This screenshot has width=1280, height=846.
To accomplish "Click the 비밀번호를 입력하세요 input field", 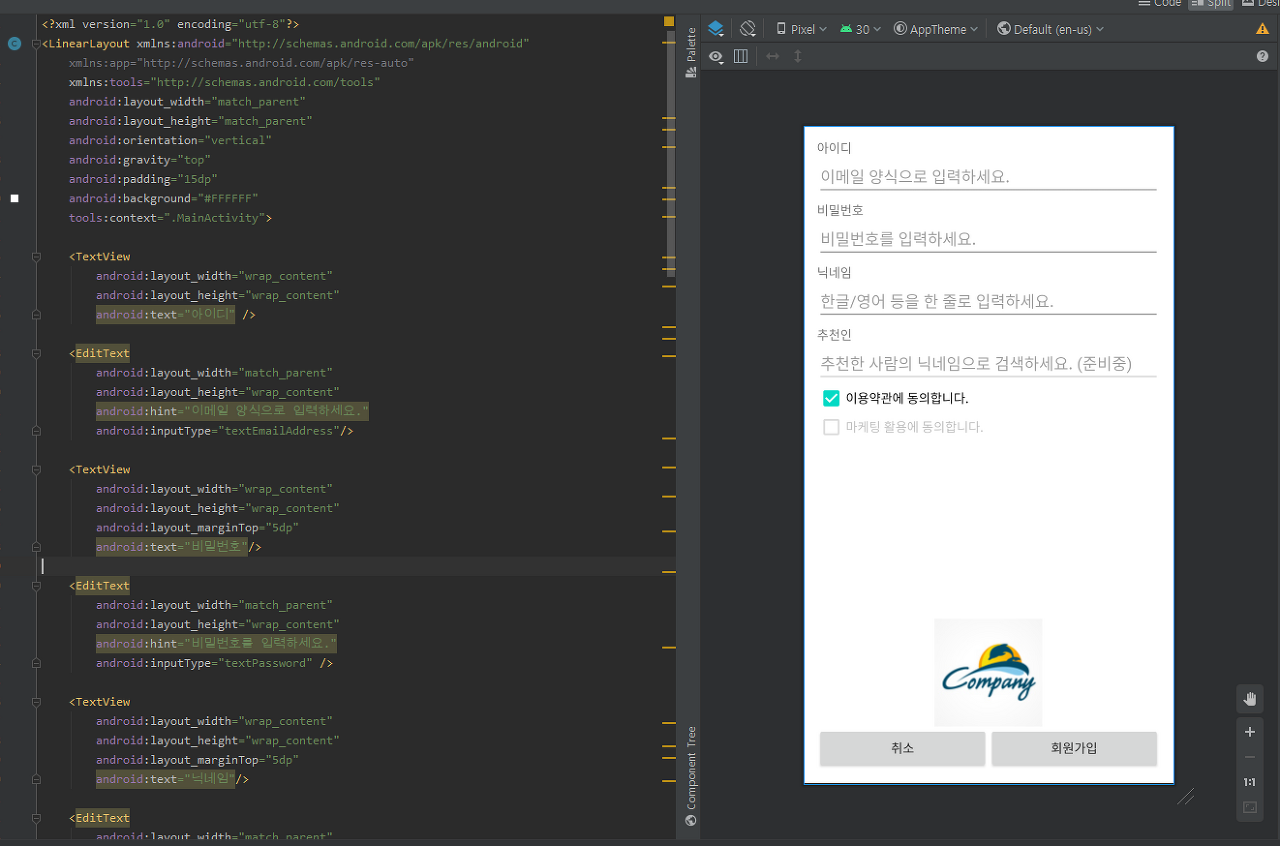I will pyautogui.click(x=988, y=239).
